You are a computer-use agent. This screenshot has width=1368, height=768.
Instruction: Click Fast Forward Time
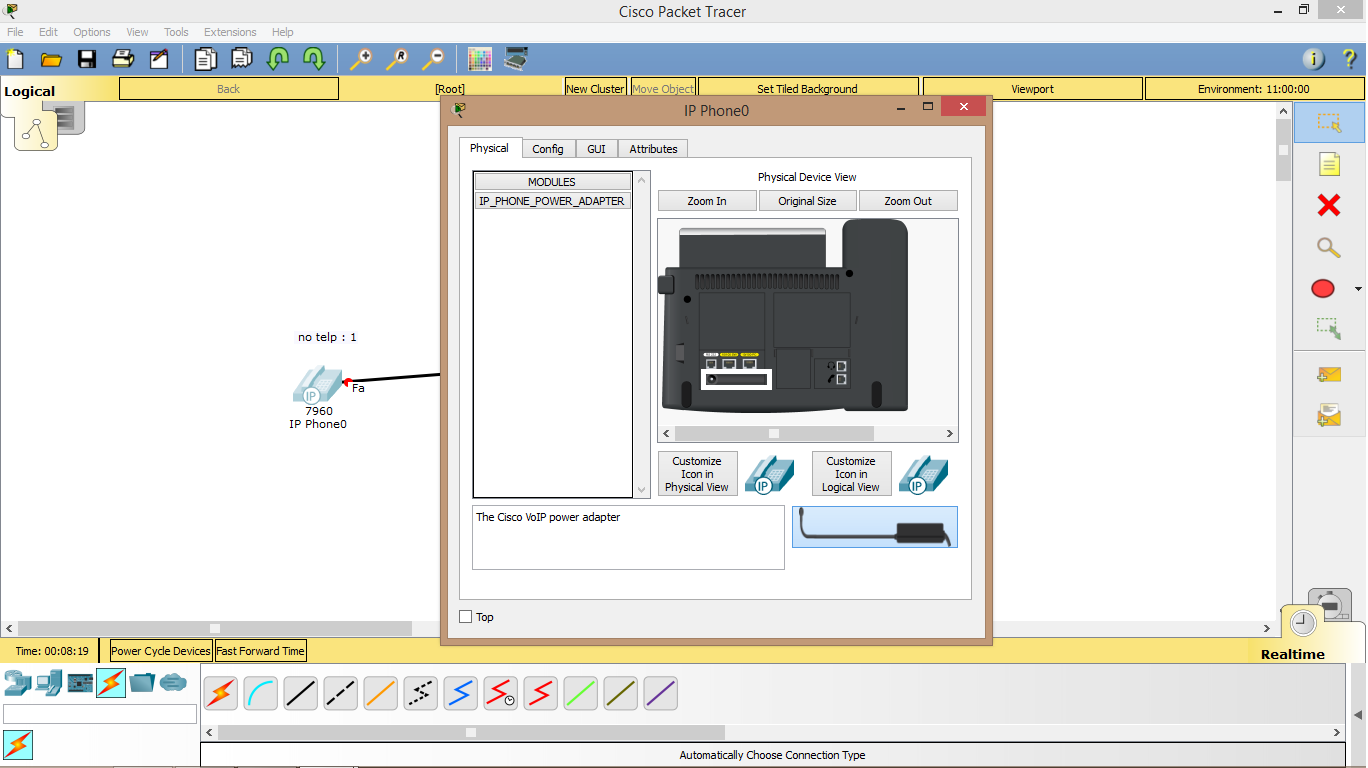260,651
